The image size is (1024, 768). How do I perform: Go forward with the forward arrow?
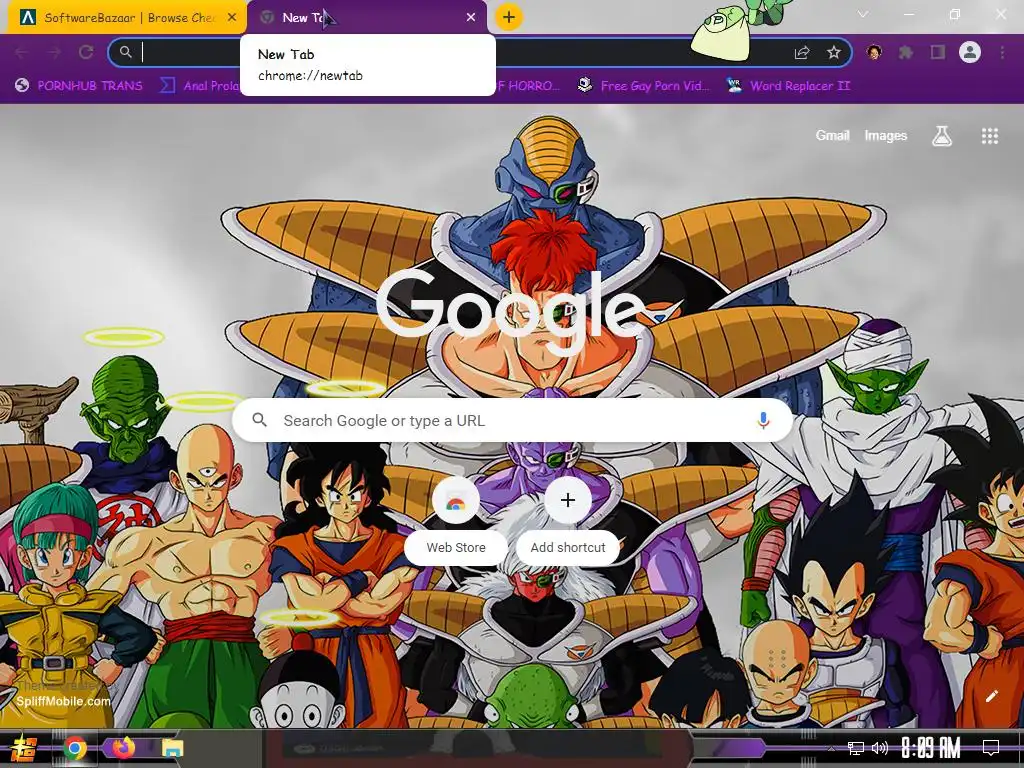54,52
